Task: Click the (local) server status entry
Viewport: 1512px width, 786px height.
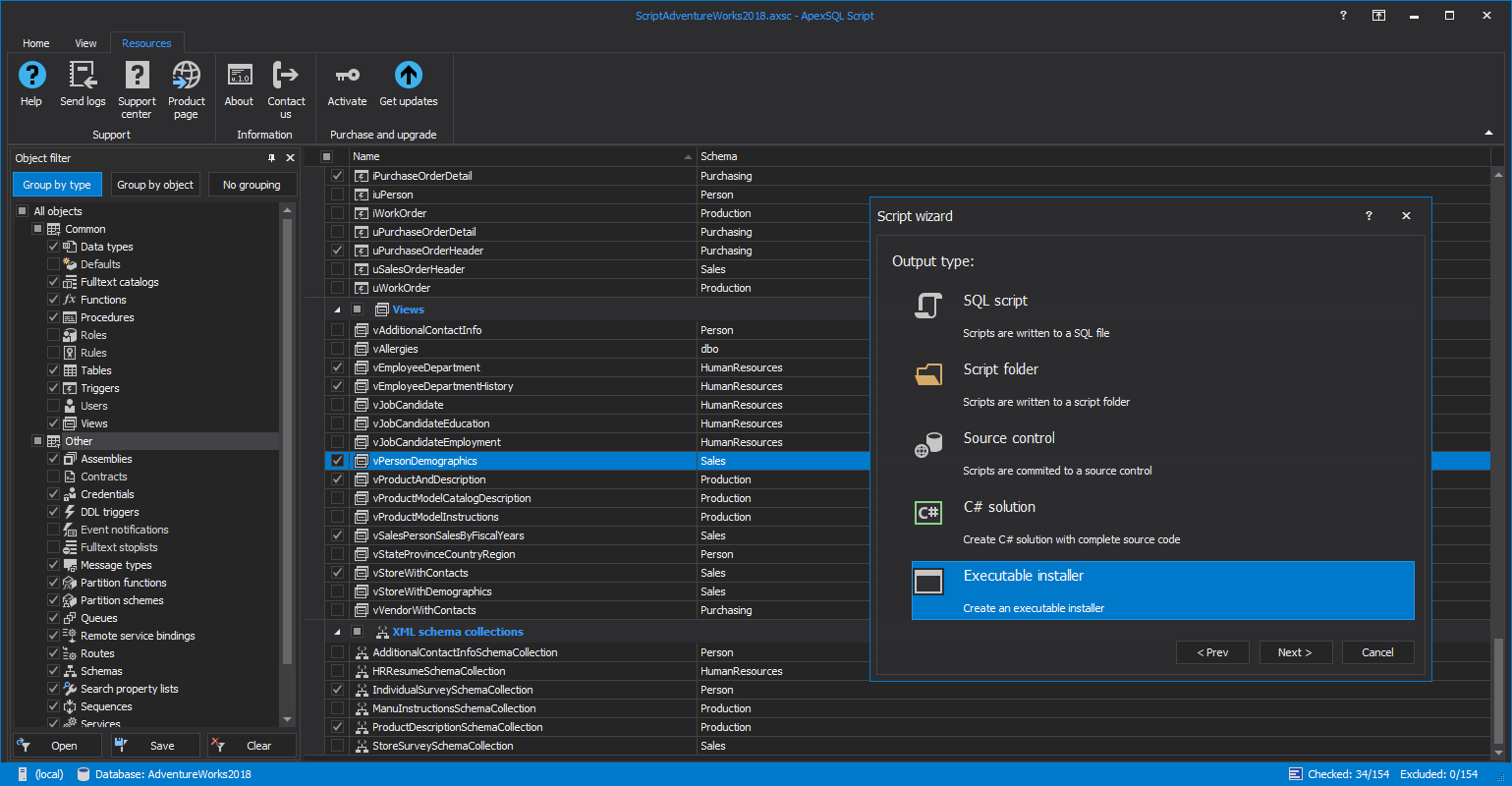Action: tap(40, 774)
